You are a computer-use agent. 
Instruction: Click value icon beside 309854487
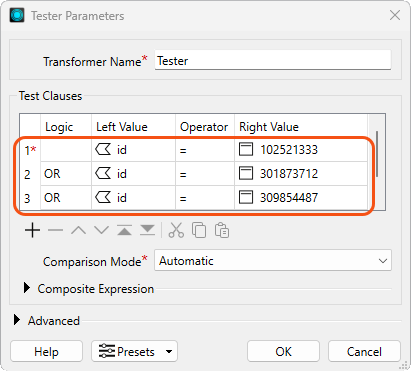click(x=246, y=197)
